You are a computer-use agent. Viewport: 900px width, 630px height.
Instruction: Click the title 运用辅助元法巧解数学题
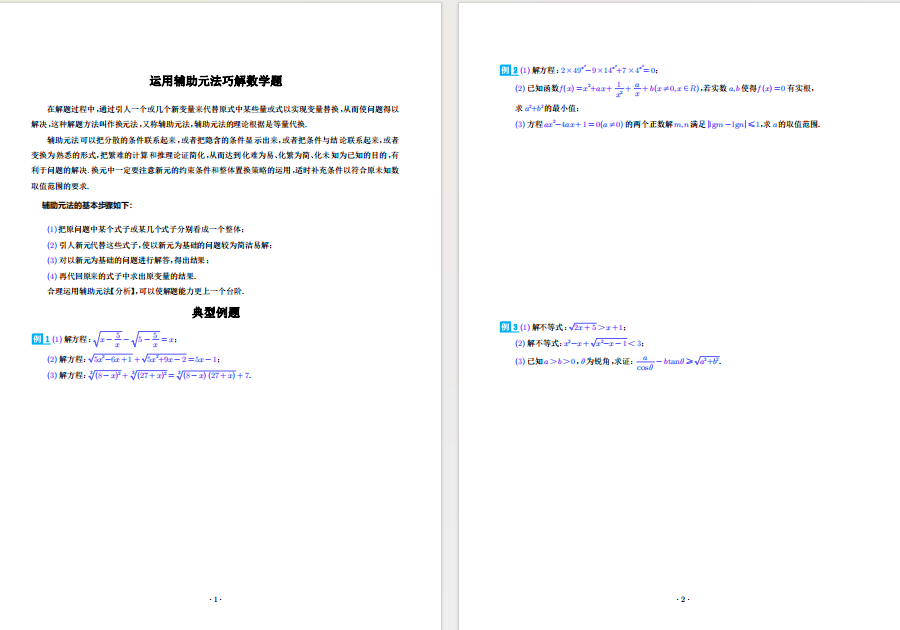pyautogui.click(x=215, y=81)
